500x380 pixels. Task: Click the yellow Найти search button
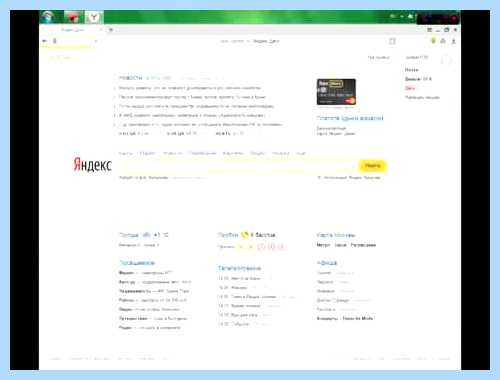[x=372, y=165]
